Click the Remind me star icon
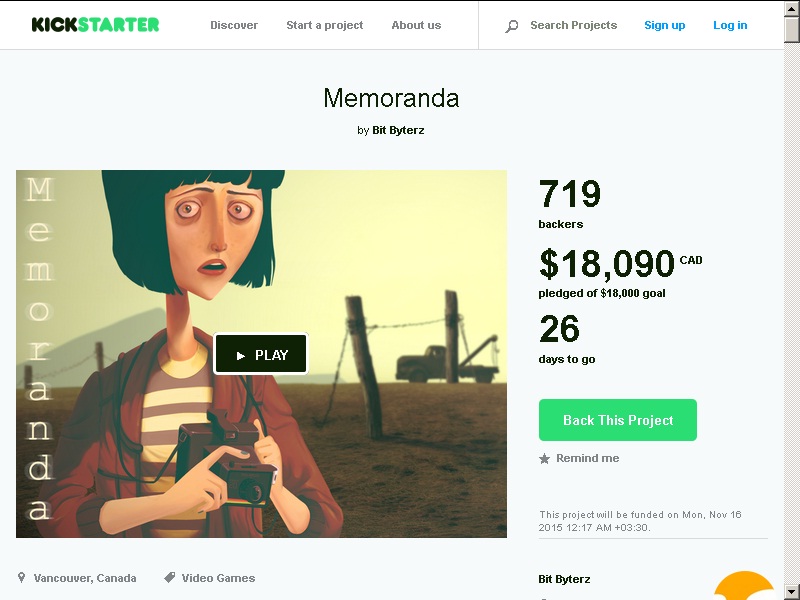This screenshot has width=800, height=600. click(544, 459)
